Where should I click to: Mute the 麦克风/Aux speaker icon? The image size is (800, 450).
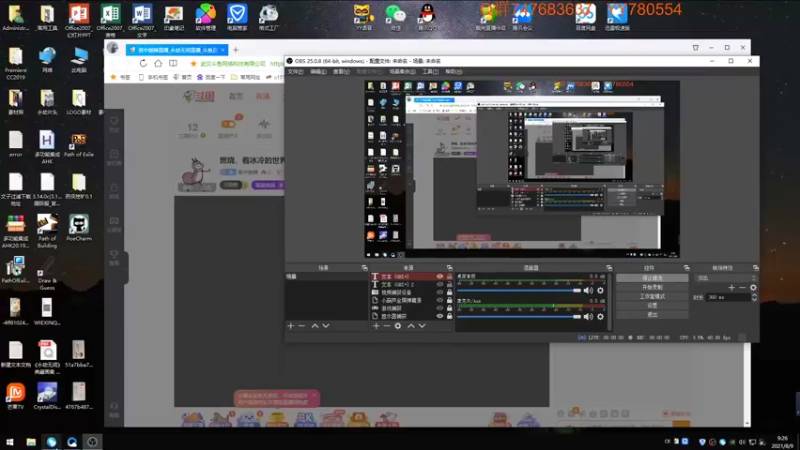tap(588, 317)
